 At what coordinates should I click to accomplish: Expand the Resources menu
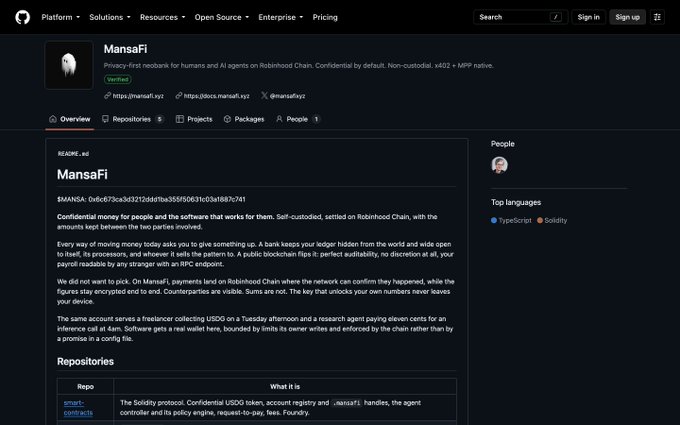162,17
